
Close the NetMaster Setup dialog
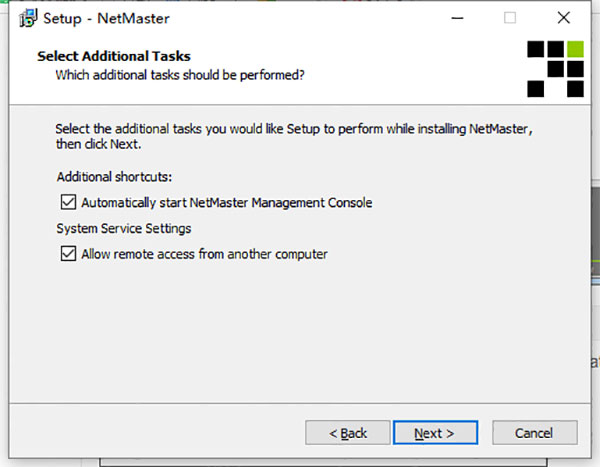pyautogui.click(x=562, y=17)
